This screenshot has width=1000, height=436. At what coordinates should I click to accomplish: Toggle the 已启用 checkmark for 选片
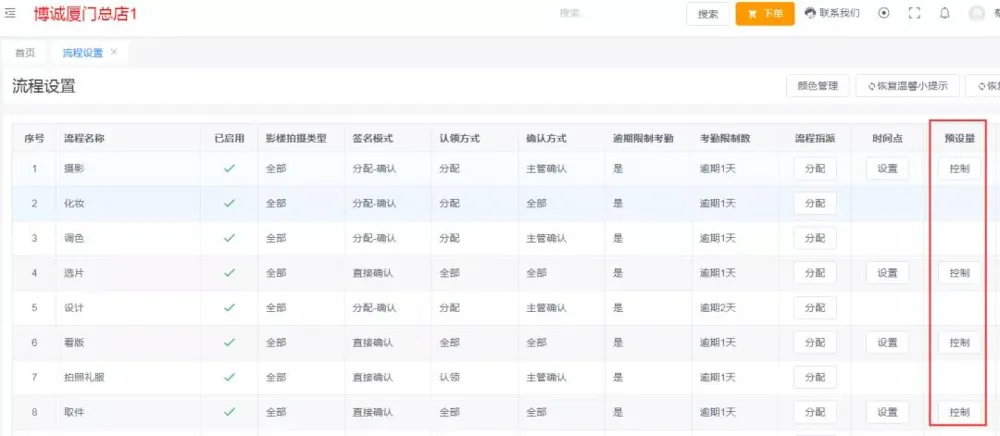pyautogui.click(x=229, y=272)
